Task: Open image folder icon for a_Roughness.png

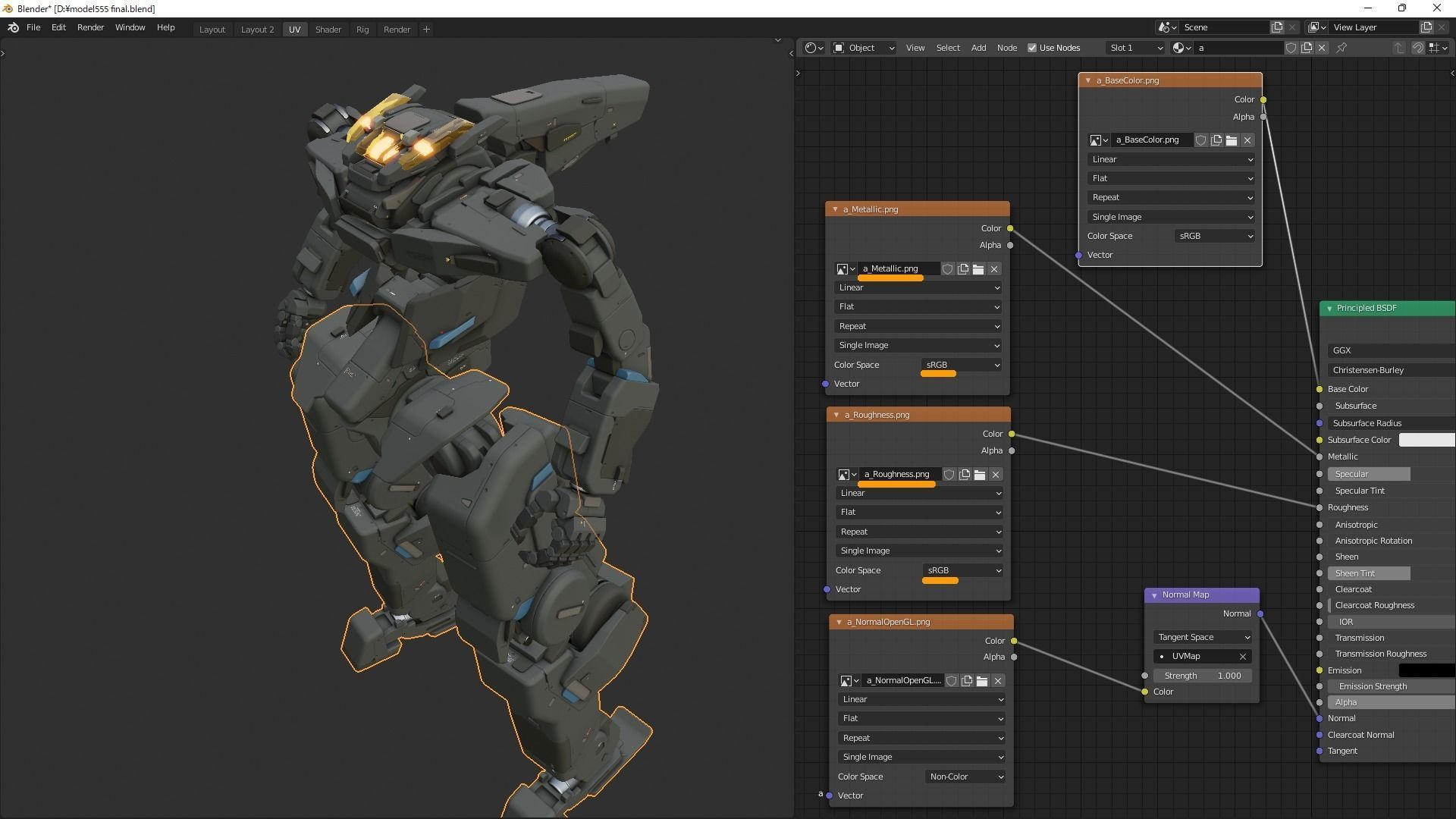Action: [x=980, y=475]
